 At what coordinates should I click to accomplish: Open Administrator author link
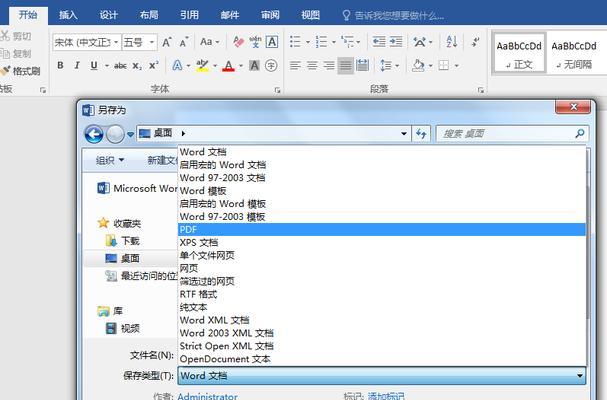207,396
